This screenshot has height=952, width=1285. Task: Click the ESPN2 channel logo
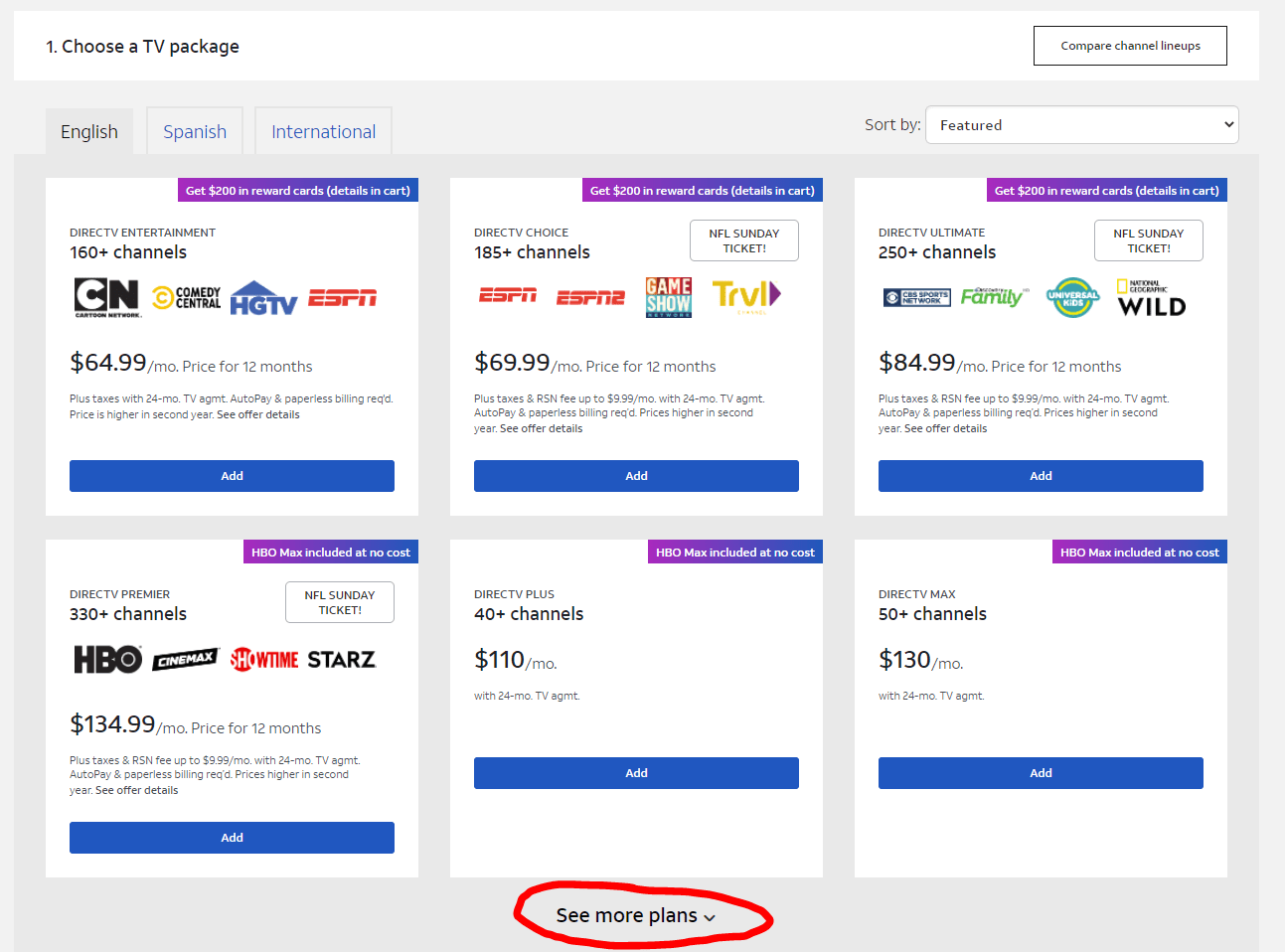[x=590, y=297]
